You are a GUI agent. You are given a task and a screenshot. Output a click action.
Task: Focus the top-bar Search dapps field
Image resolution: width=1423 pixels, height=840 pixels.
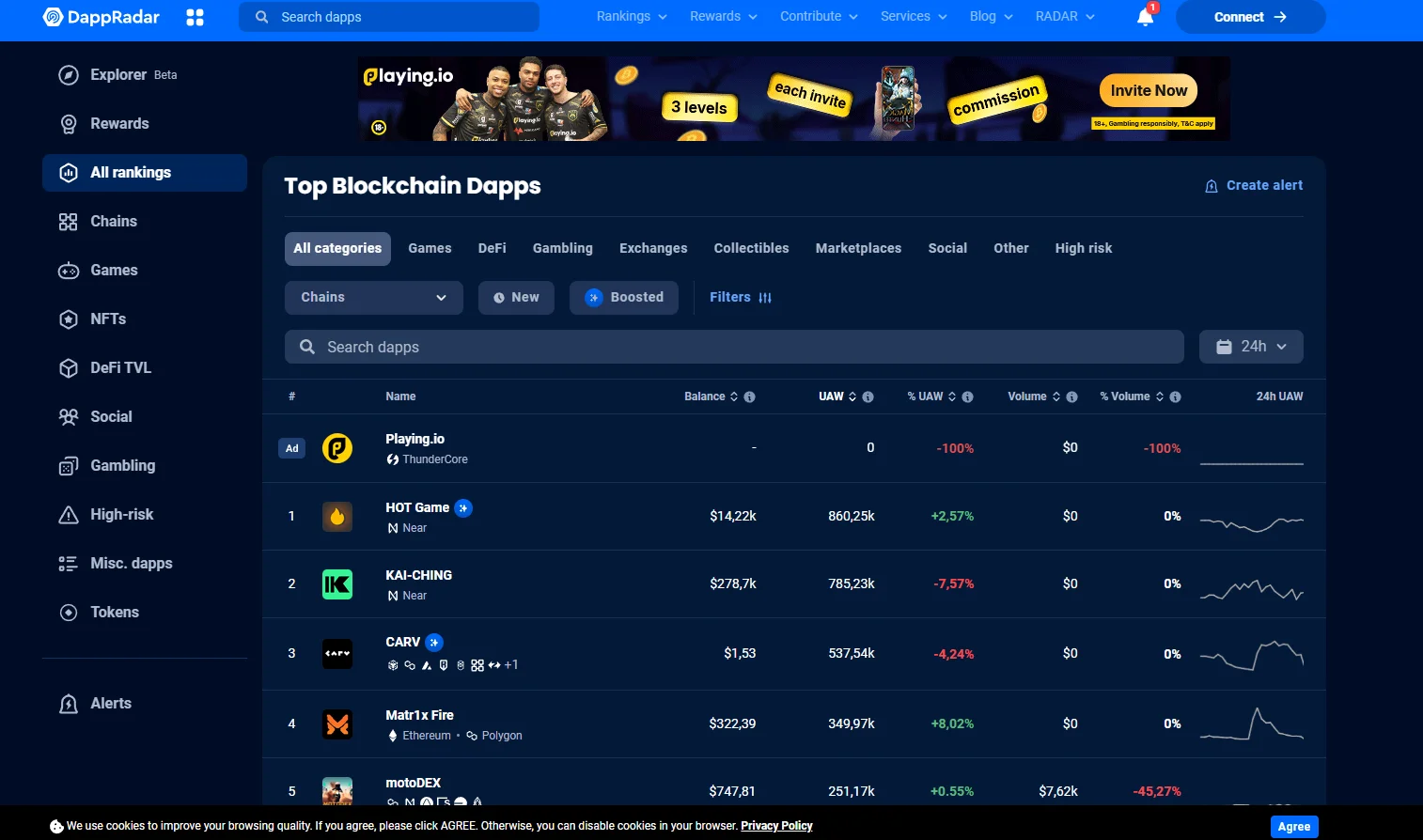click(389, 17)
